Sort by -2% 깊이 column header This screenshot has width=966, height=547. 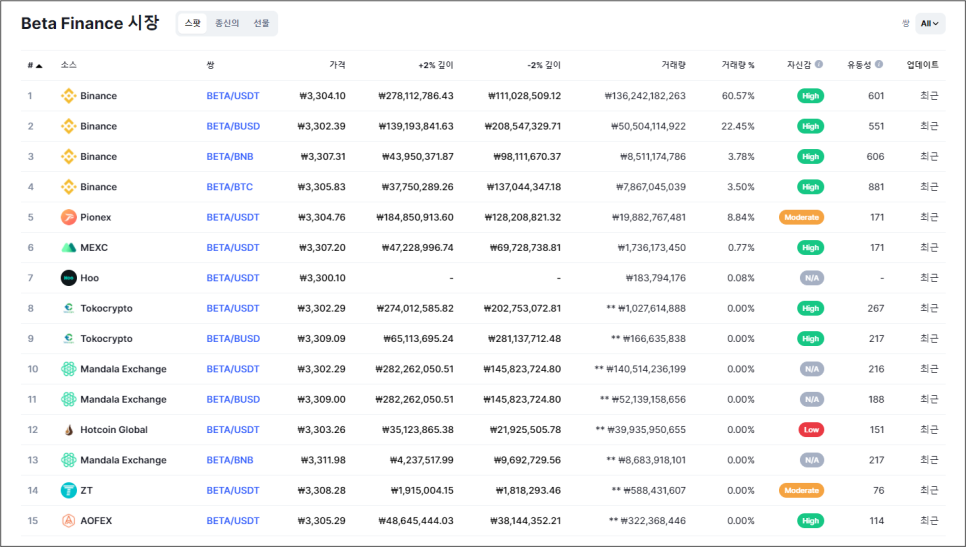coord(544,65)
